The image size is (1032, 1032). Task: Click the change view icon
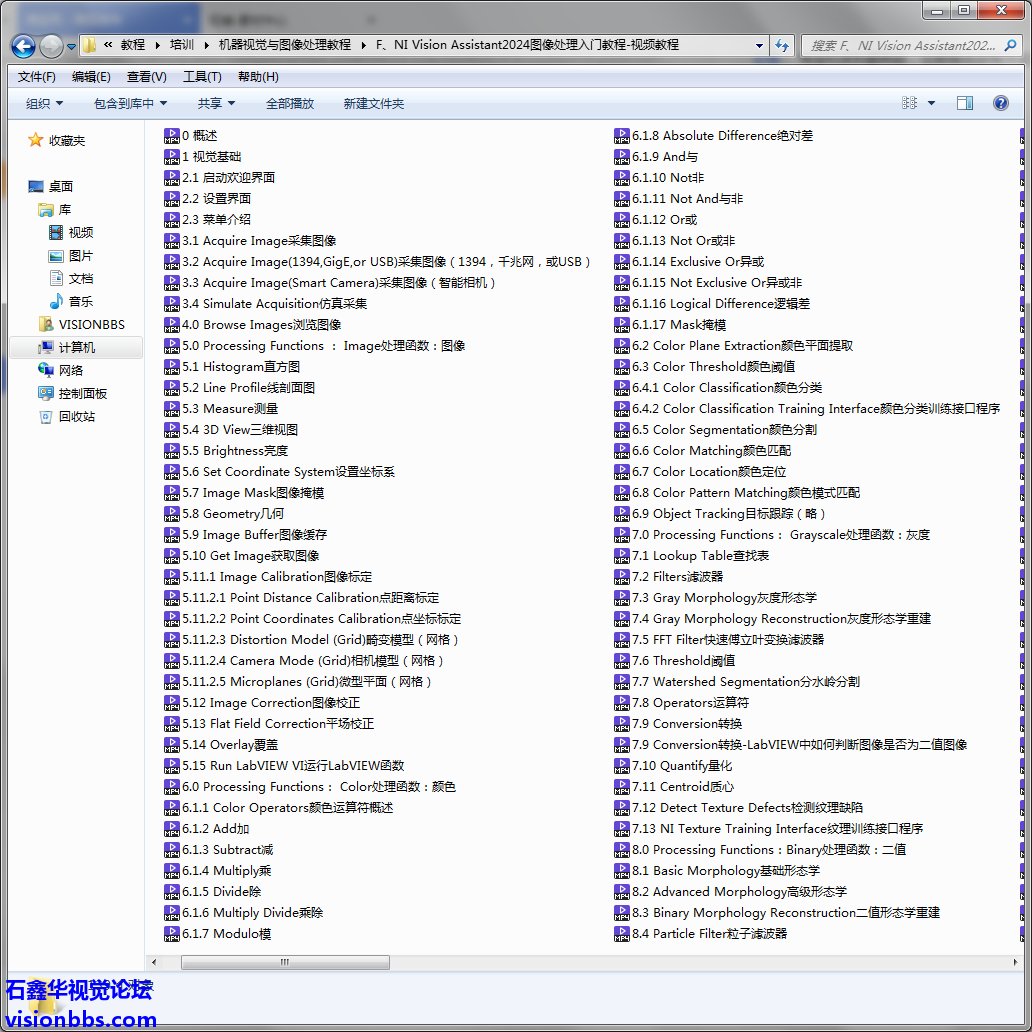909,103
